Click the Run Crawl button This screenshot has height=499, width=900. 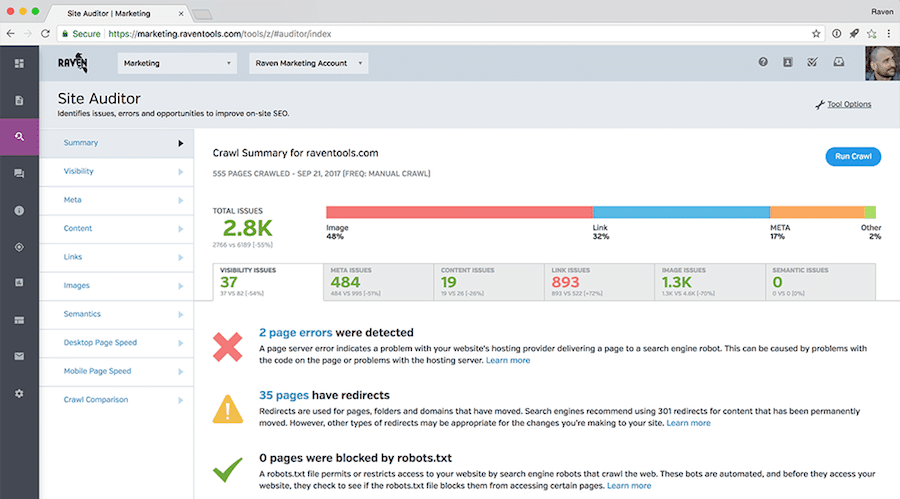(853, 157)
